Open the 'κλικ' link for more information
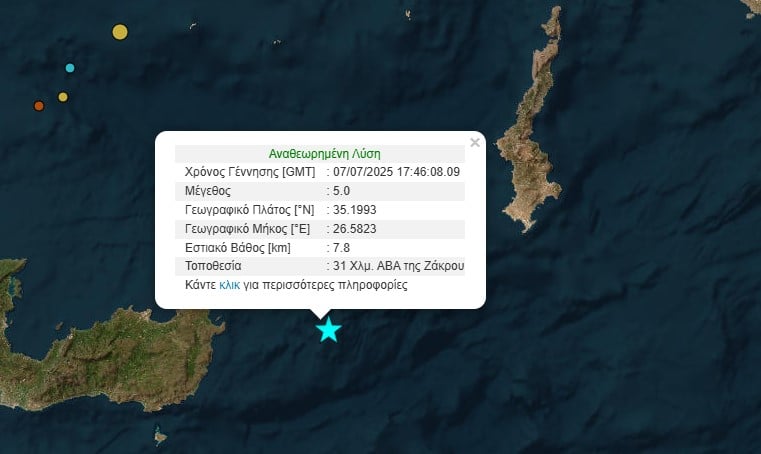Image resolution: width=761 pixels, height=454 pixels. pyautogui.click(x=230, y=285)
